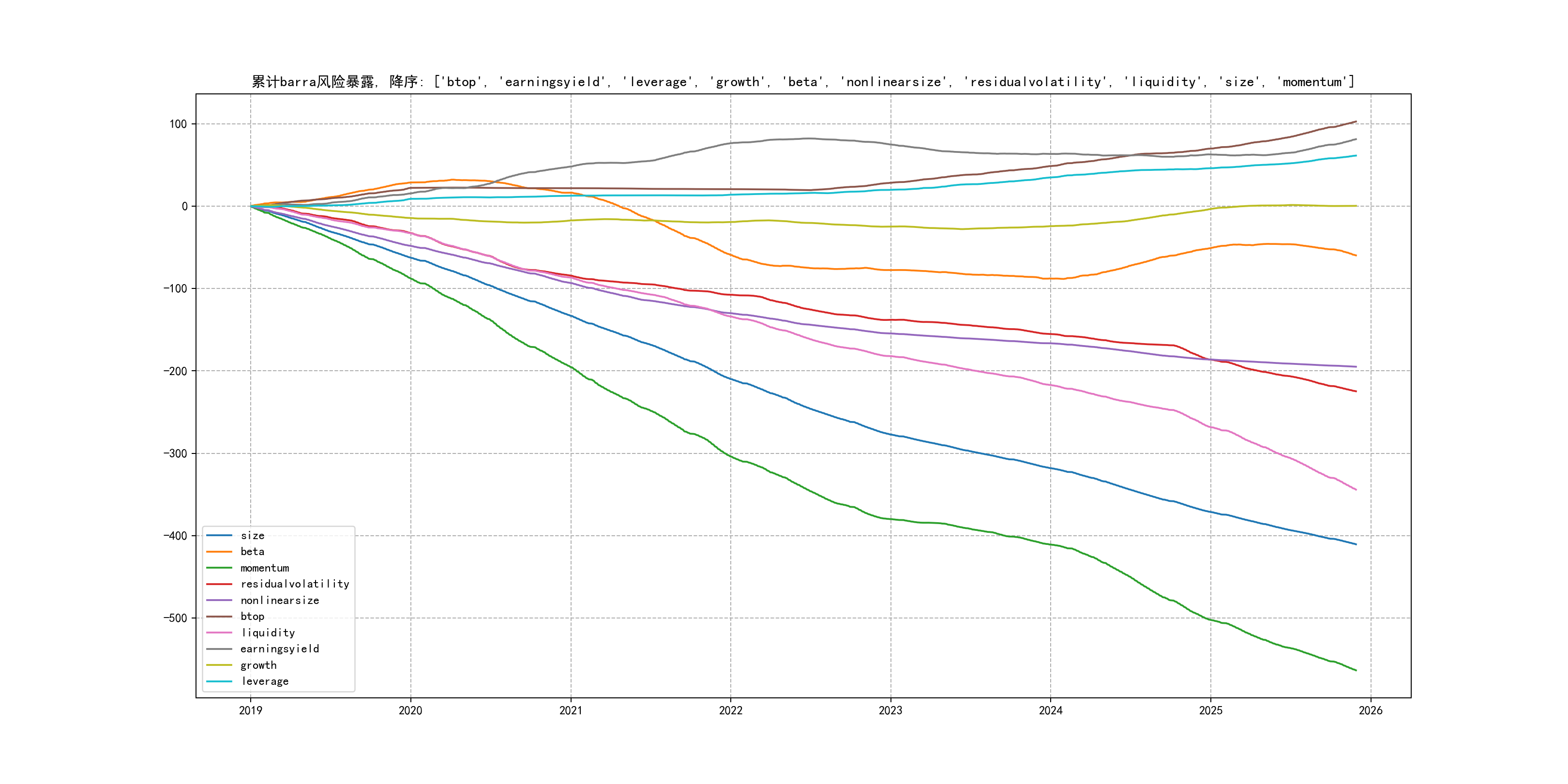The width and height of the screenshot is (1568, 784).
Task: Click the blue size legend line sample
Action: [x=219, y=536]
